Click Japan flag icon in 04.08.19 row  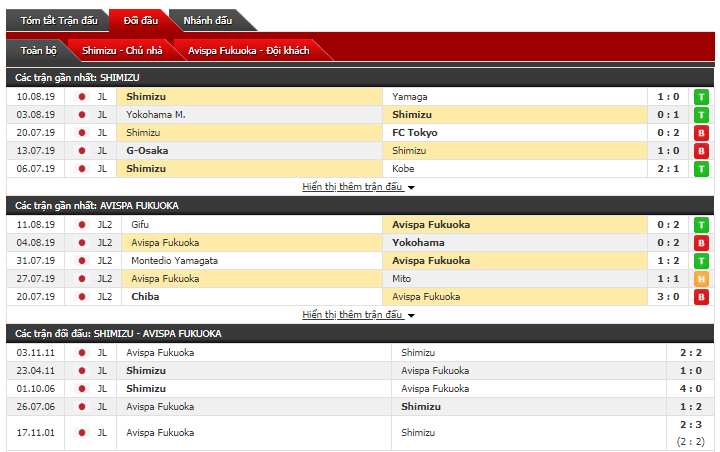82,243
